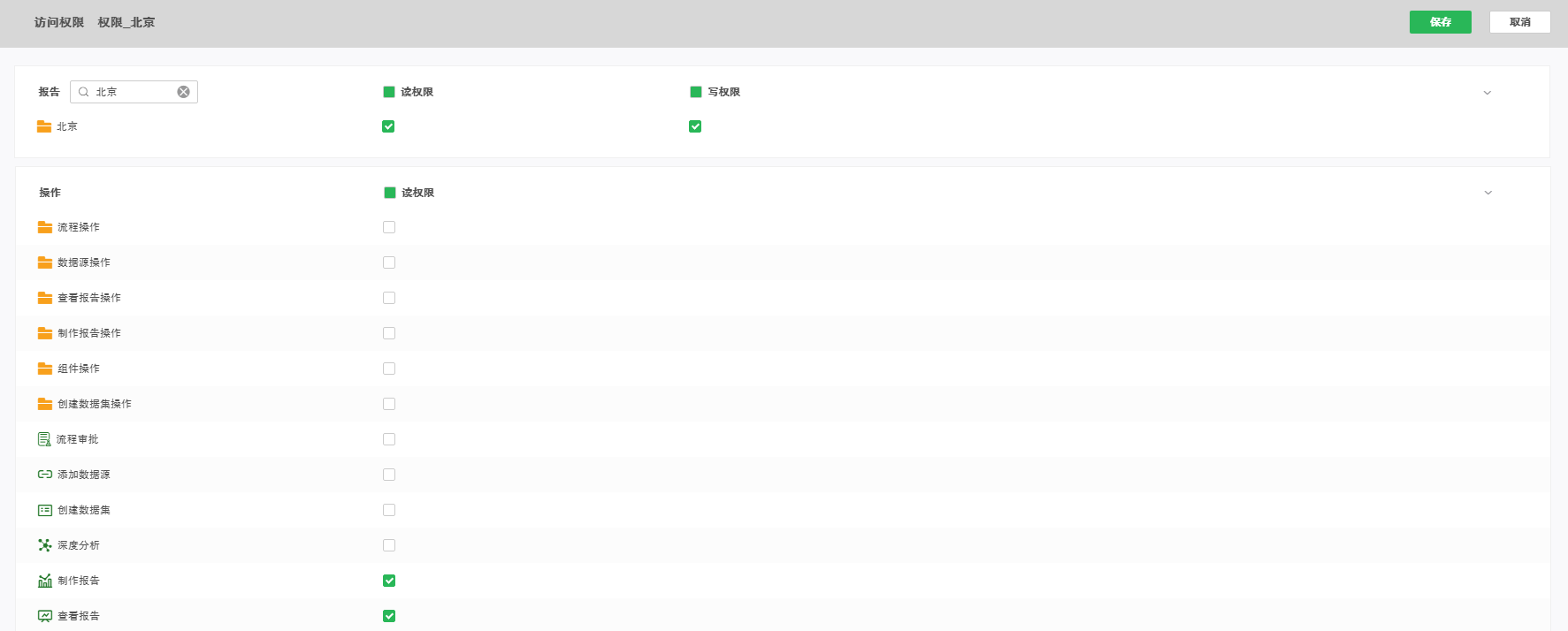Click the 创建数据集 dataset icon
This screenshot has width=1568, height=631.
[x=44, y=510]
